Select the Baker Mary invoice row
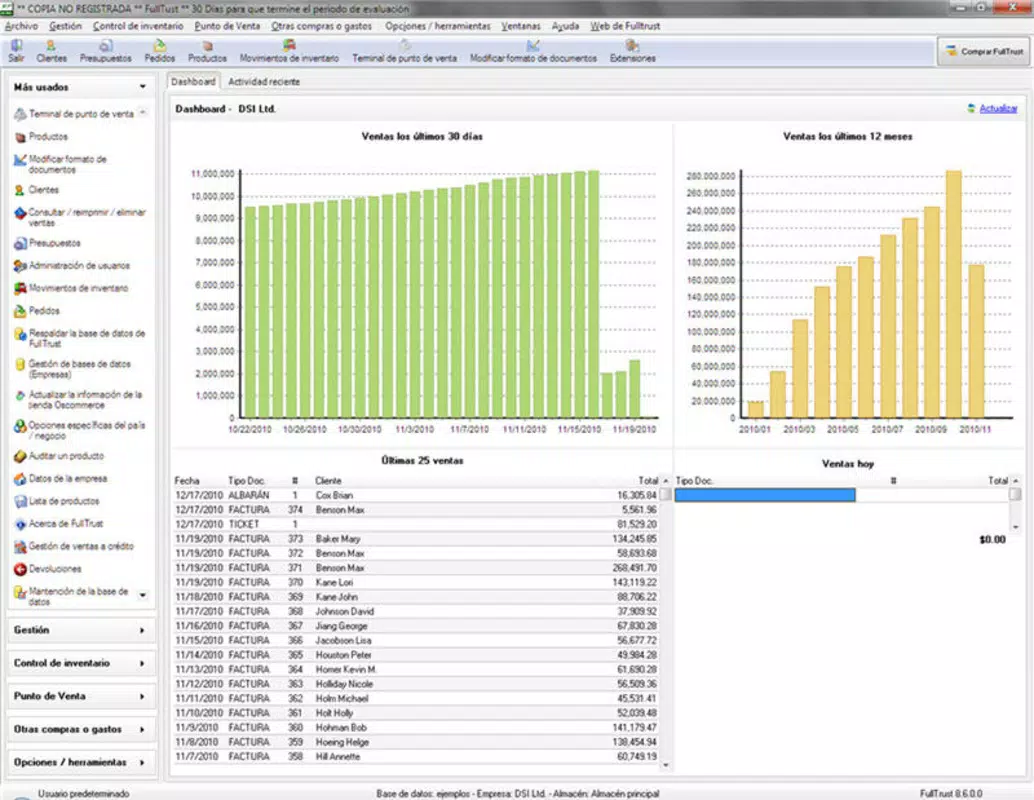The image size is (1034, 800). (416, 539)
